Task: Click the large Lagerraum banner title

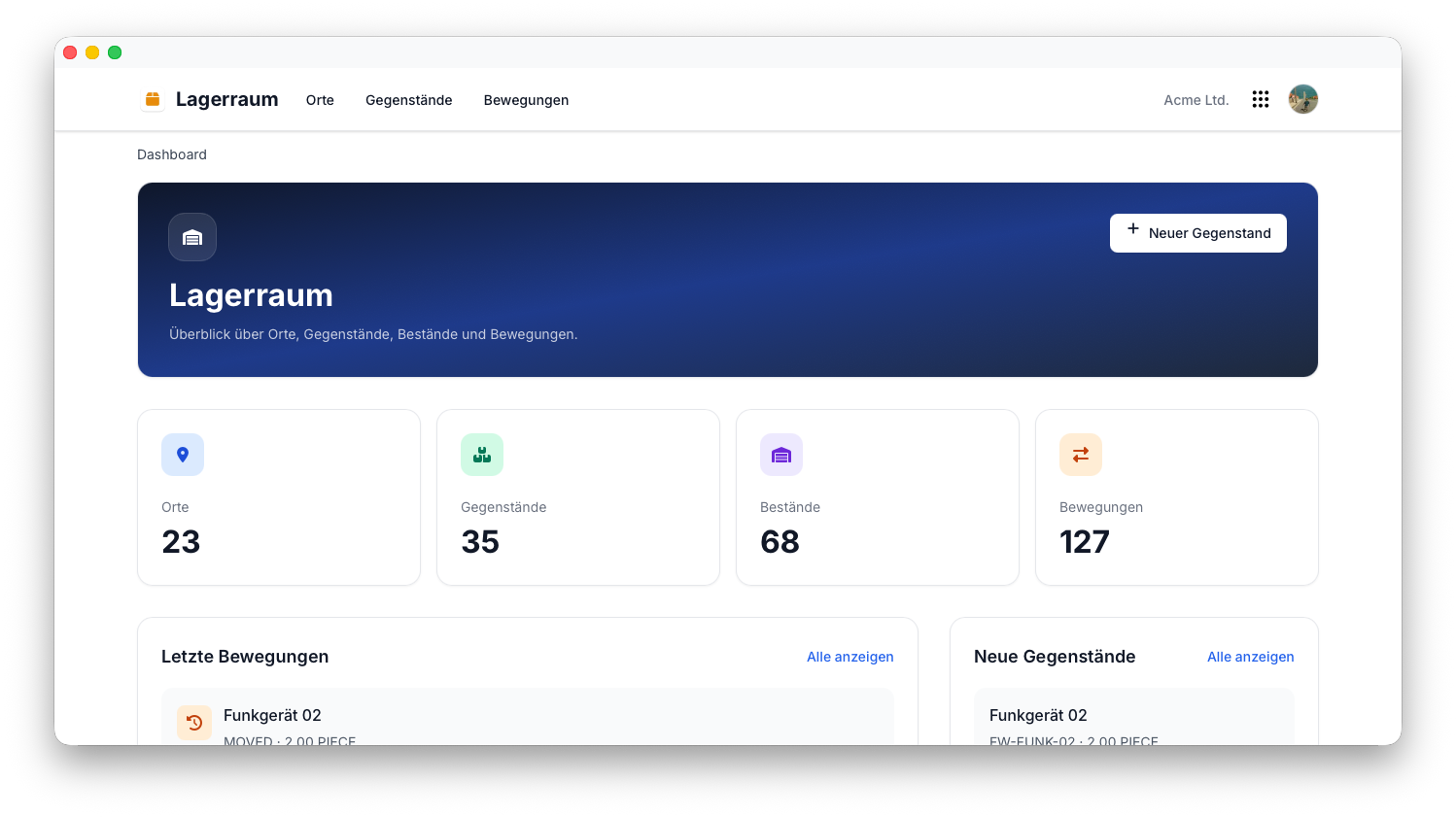Action: click(x=251, y=295)
